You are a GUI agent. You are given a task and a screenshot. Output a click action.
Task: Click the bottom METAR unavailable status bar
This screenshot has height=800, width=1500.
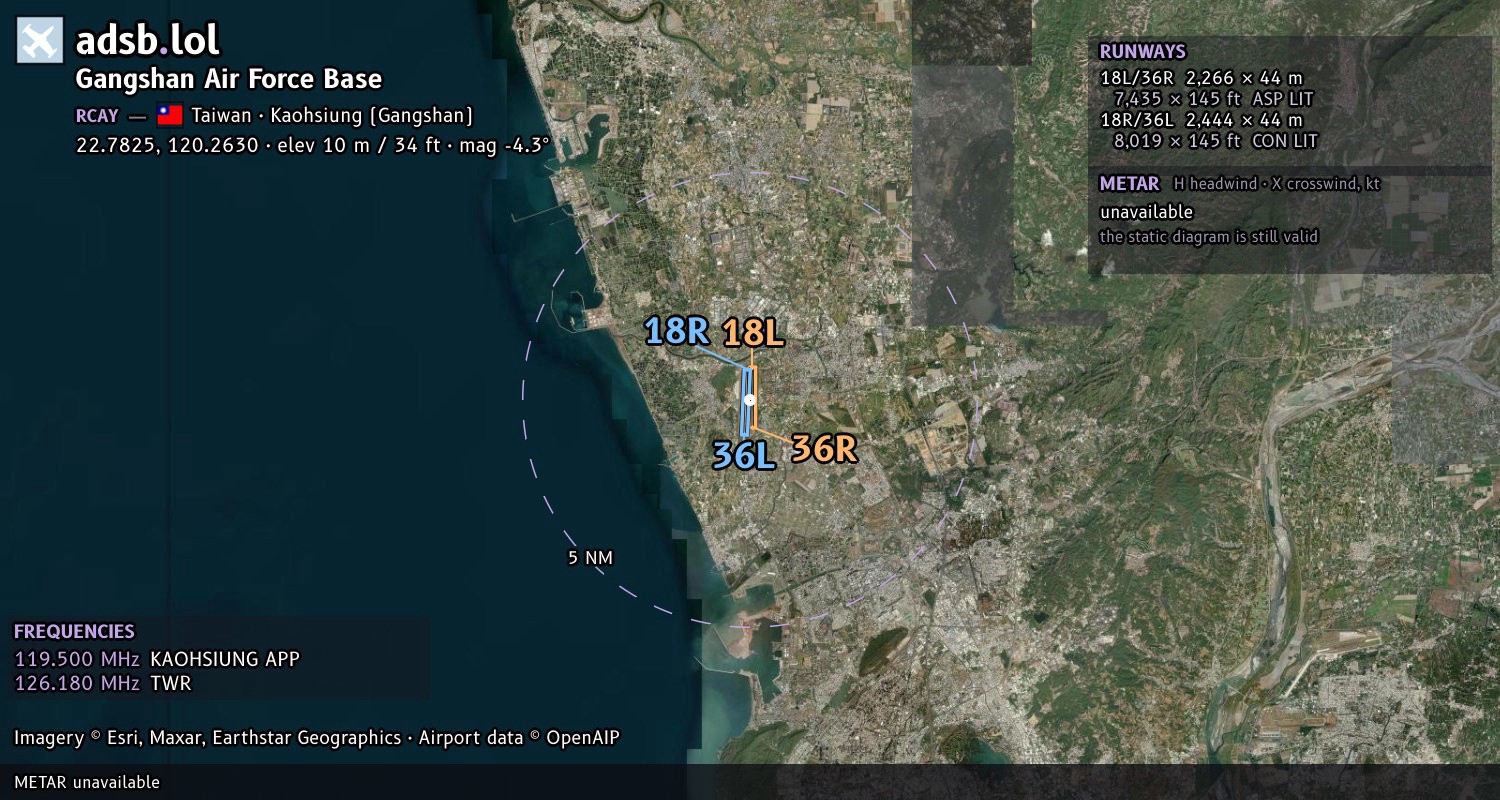[750, 782]
